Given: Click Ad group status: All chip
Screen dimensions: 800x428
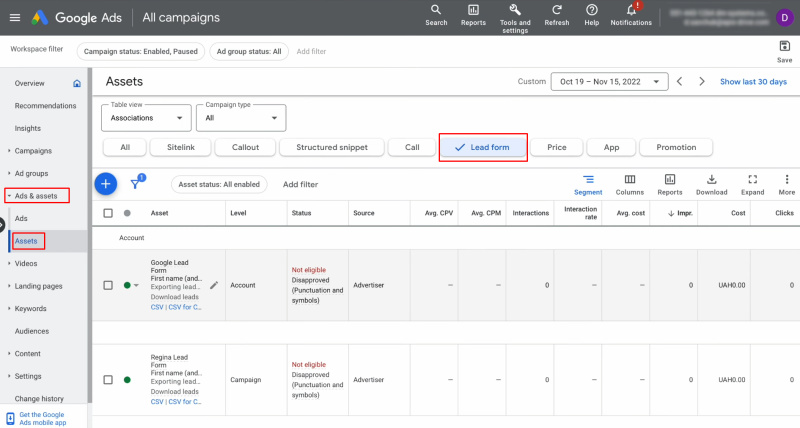Looking at the screenshot, I should pos(249,52).
